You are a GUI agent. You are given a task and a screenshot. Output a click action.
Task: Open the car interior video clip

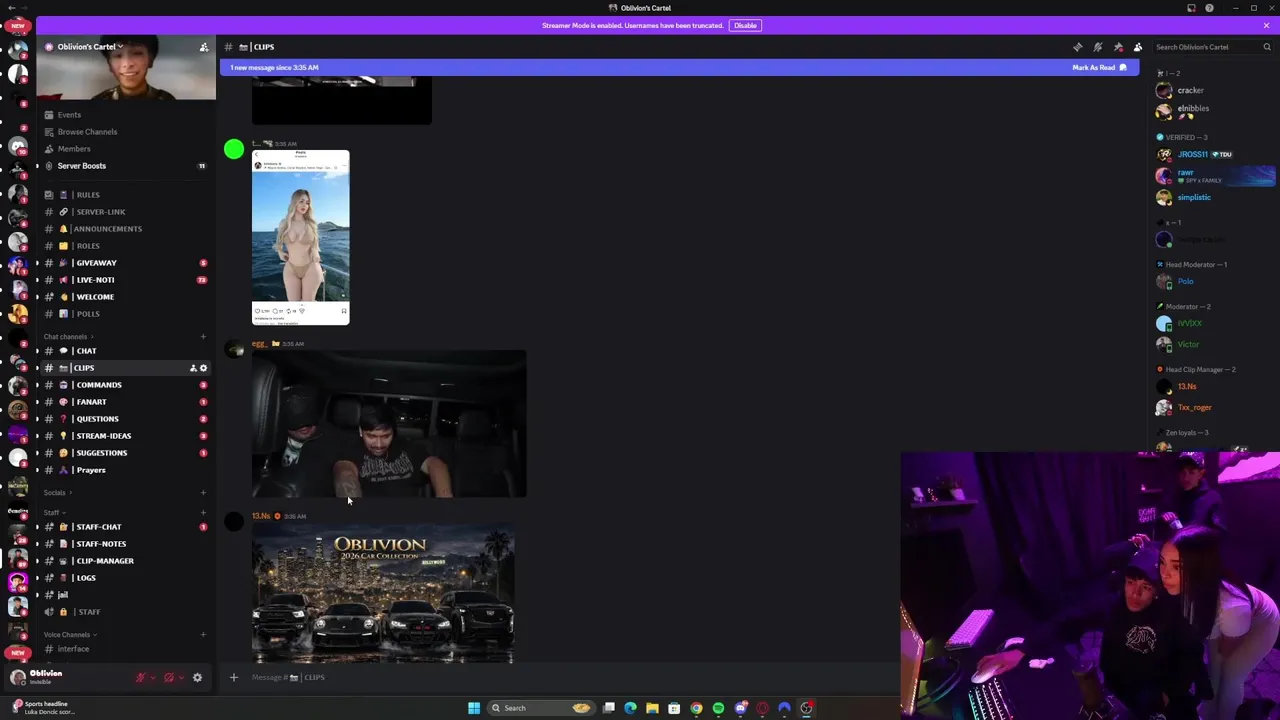389,424
